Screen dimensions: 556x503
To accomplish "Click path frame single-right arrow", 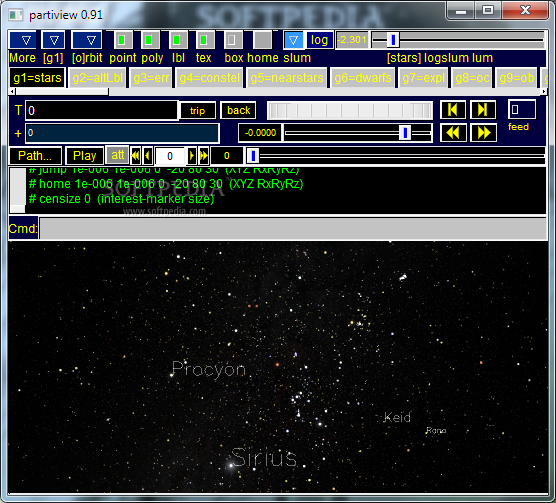I will pyautogui.click(x=191, y=156).
